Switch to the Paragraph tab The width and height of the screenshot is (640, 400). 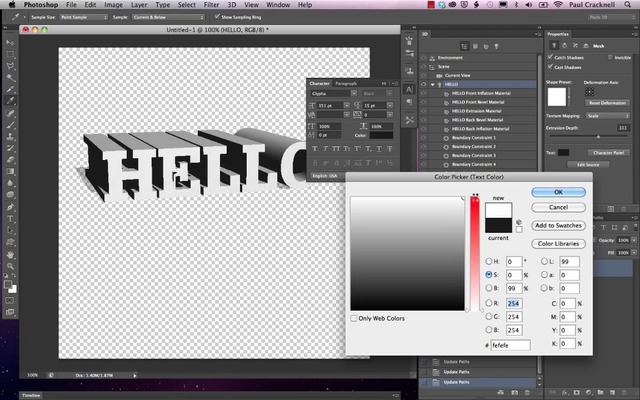point(345,83)
